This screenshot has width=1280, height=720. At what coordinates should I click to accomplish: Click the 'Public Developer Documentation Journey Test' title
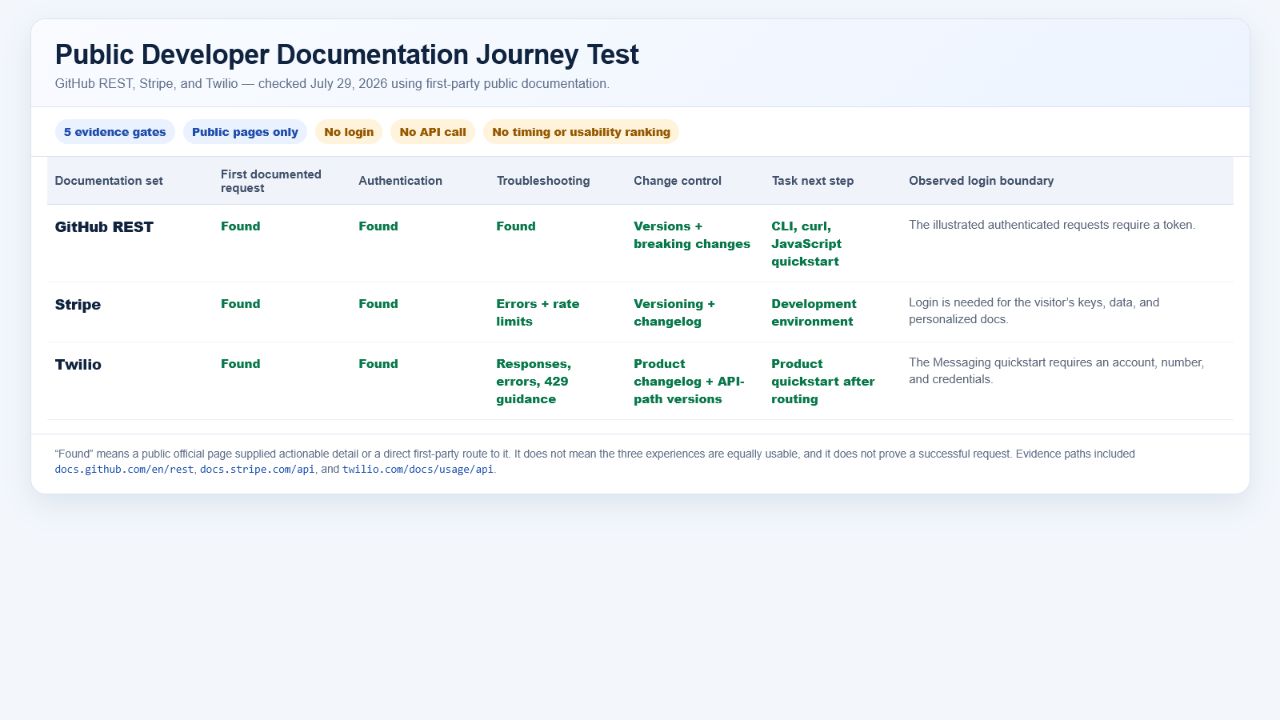tap(347, 55)
